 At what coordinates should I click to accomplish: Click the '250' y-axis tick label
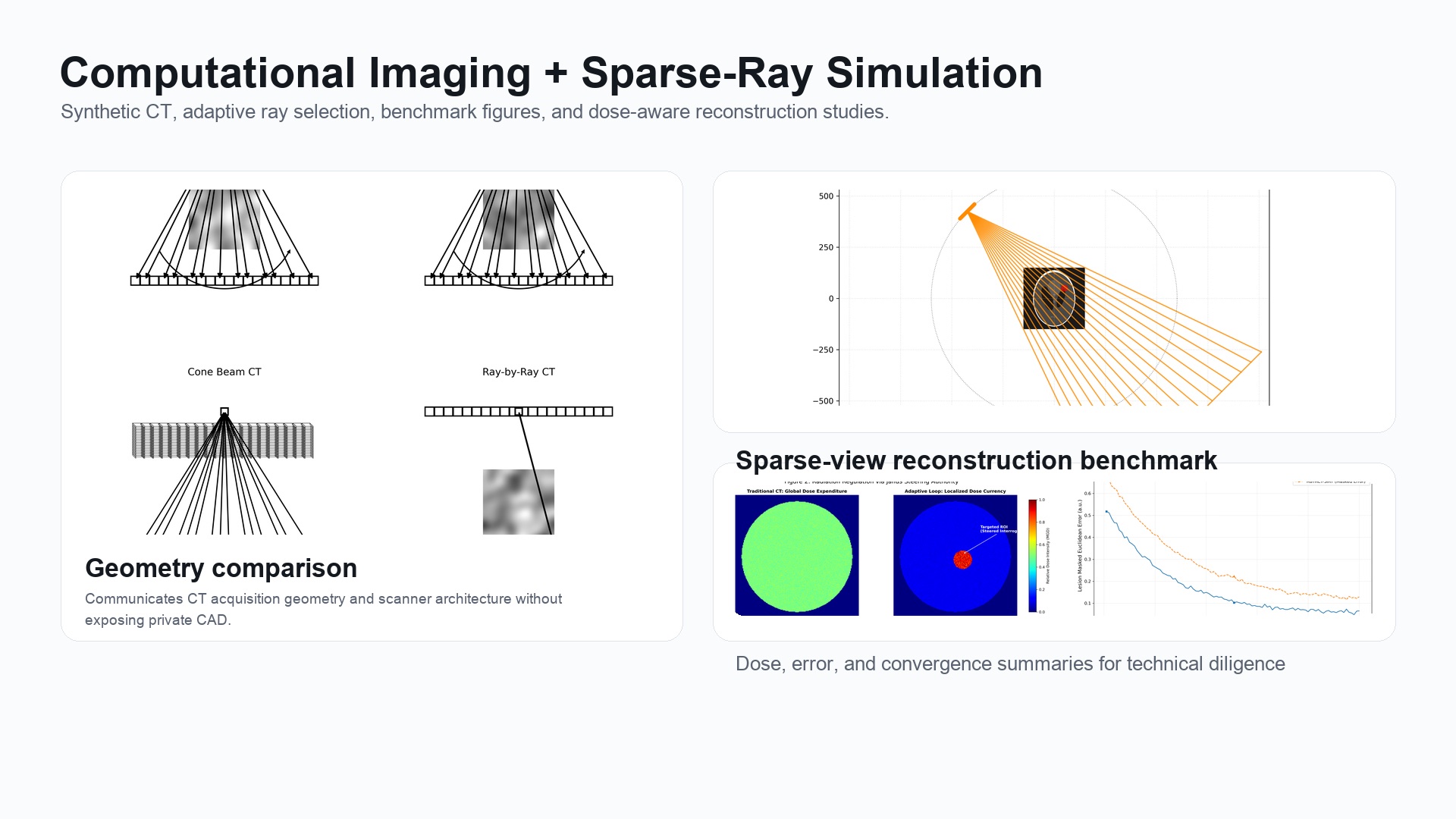pos(826,247)
